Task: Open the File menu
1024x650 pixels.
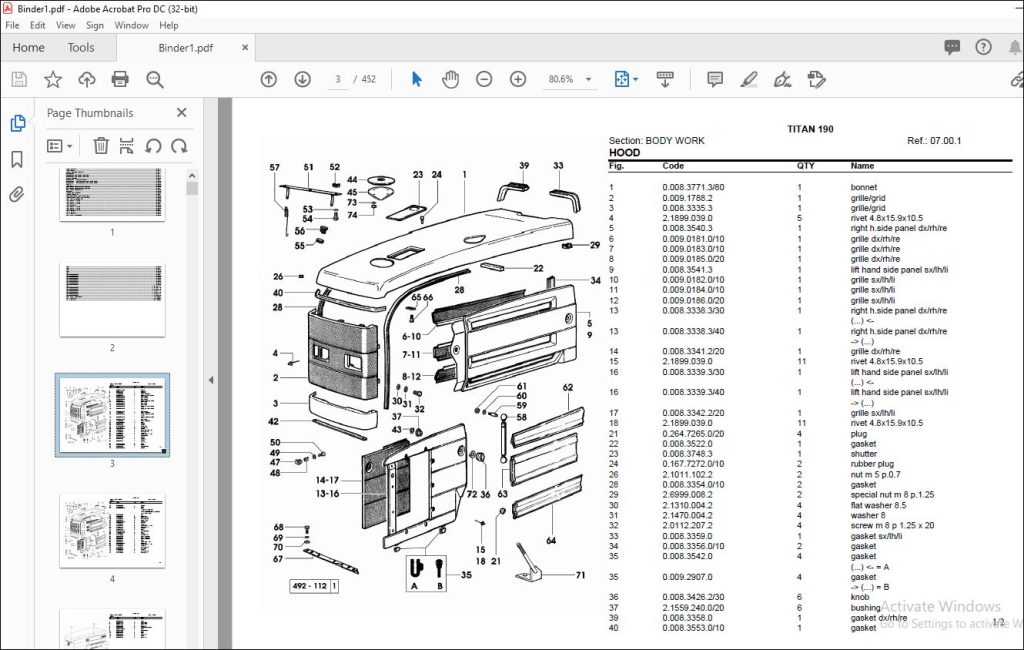Action: point(12,25)
